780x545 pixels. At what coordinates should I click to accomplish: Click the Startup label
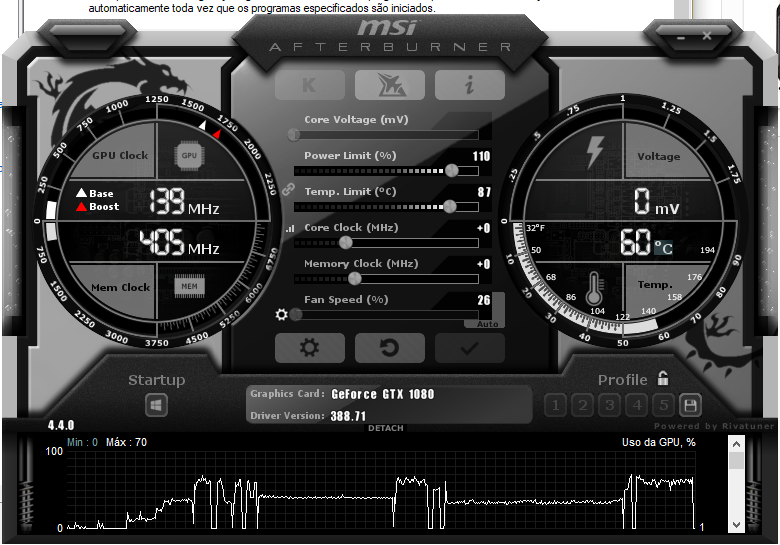pos(157,380)
